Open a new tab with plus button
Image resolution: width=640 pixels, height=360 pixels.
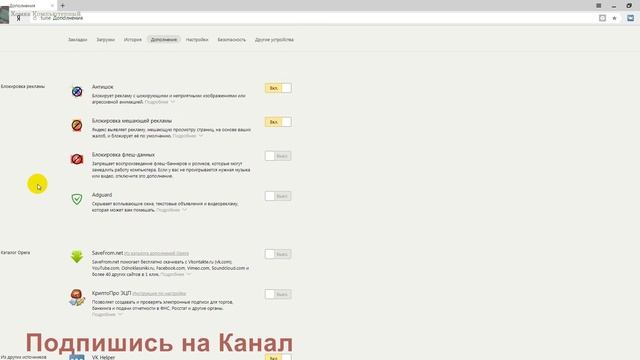pos(62,6)
